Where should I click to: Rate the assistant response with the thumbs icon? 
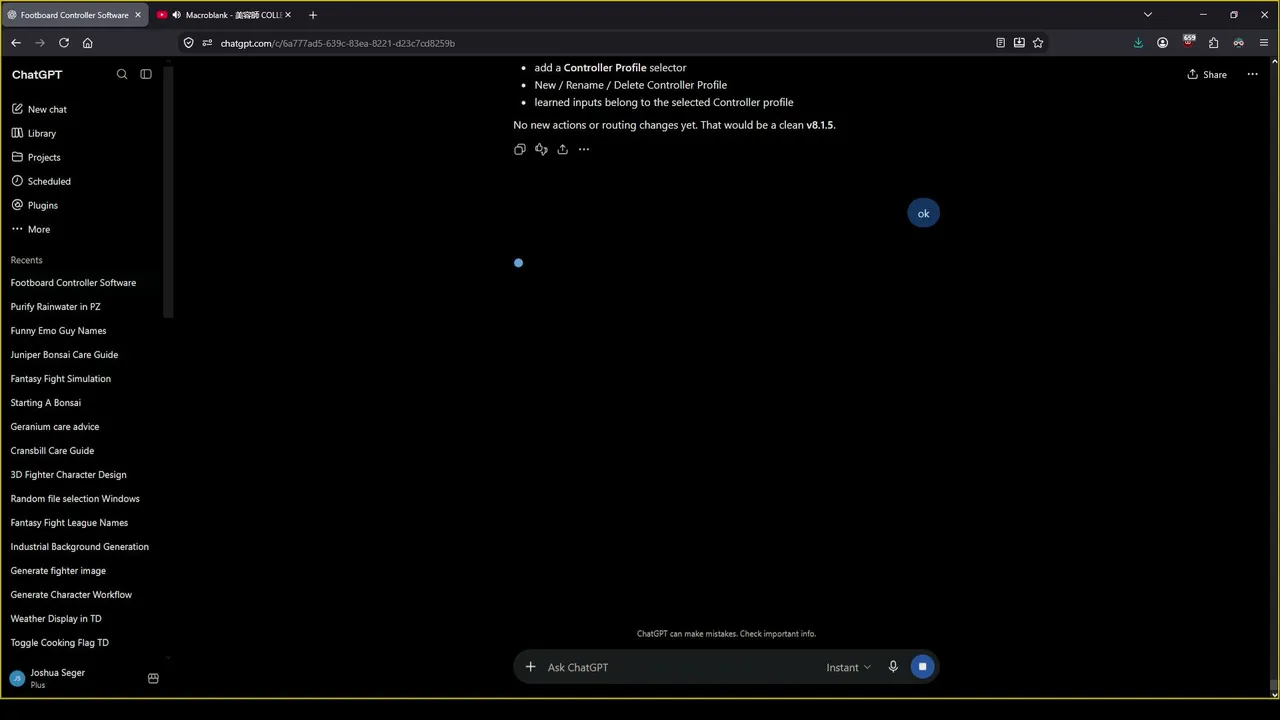[x=541, y=149]
